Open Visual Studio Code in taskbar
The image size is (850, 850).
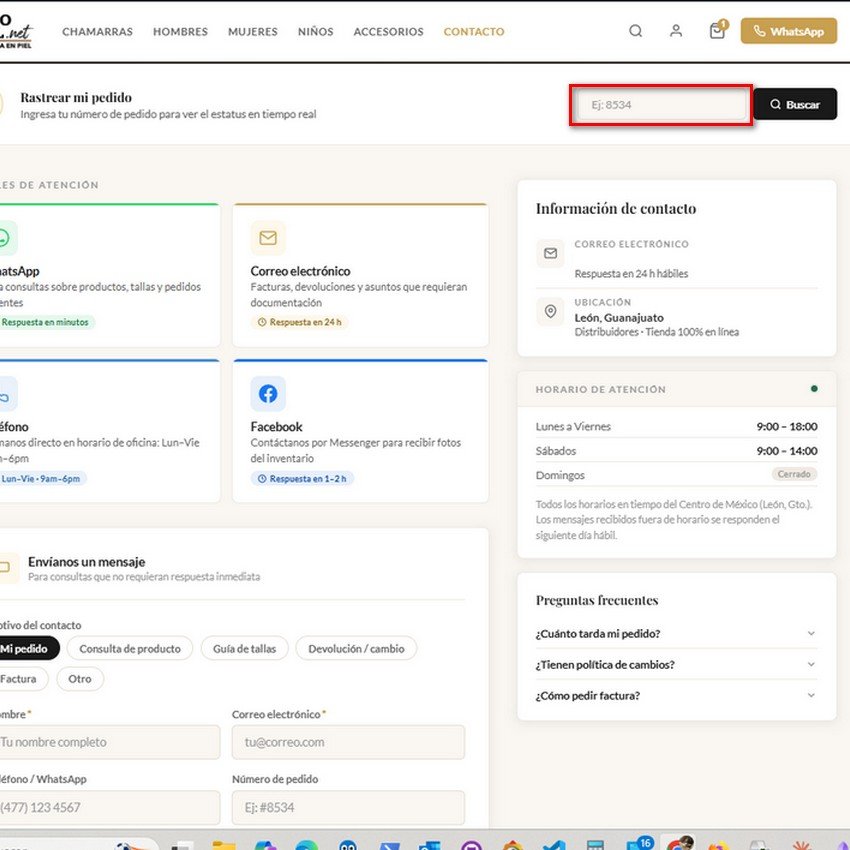[553, 845]
